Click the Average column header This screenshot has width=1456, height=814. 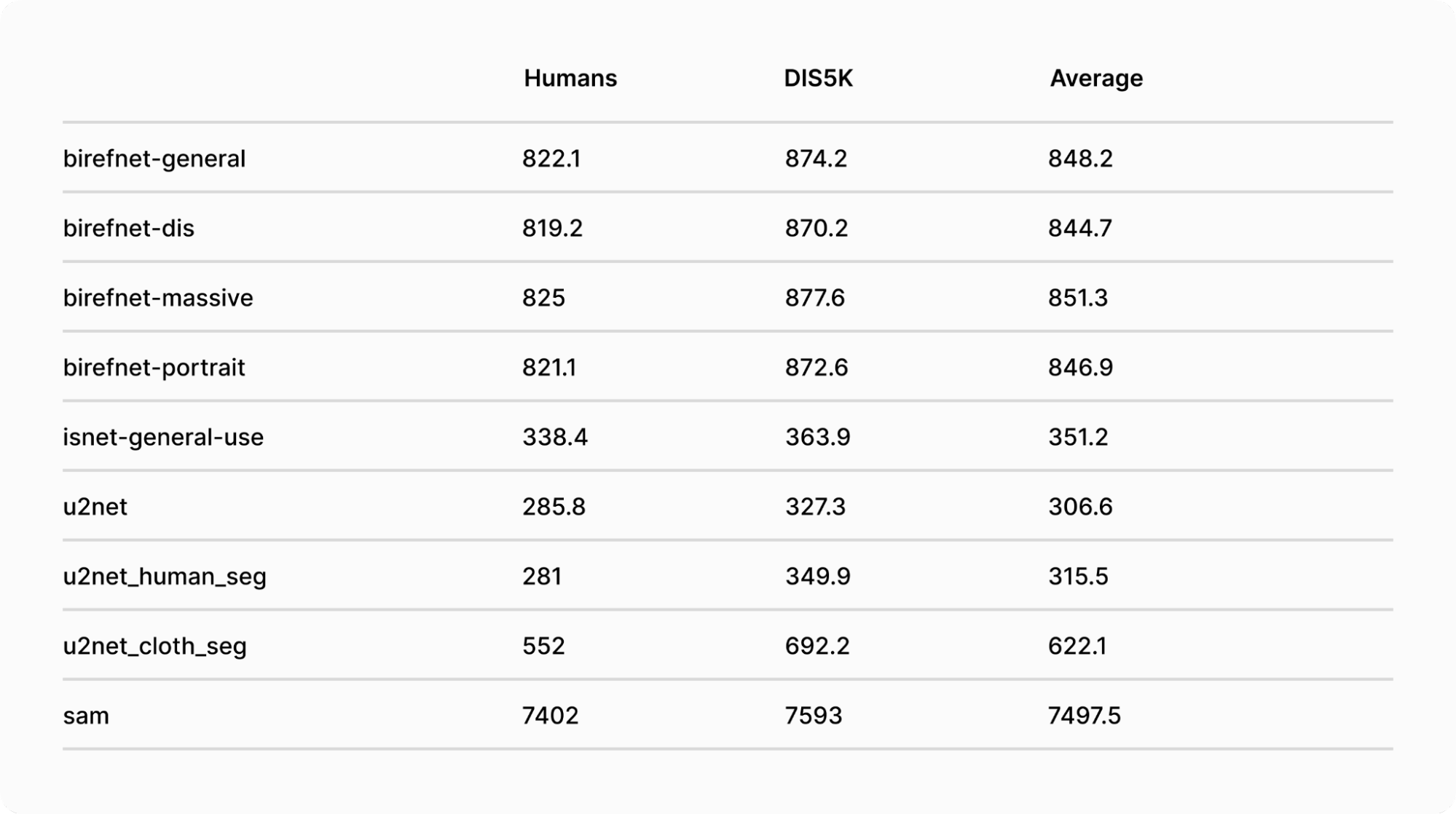click(1095, 78)
